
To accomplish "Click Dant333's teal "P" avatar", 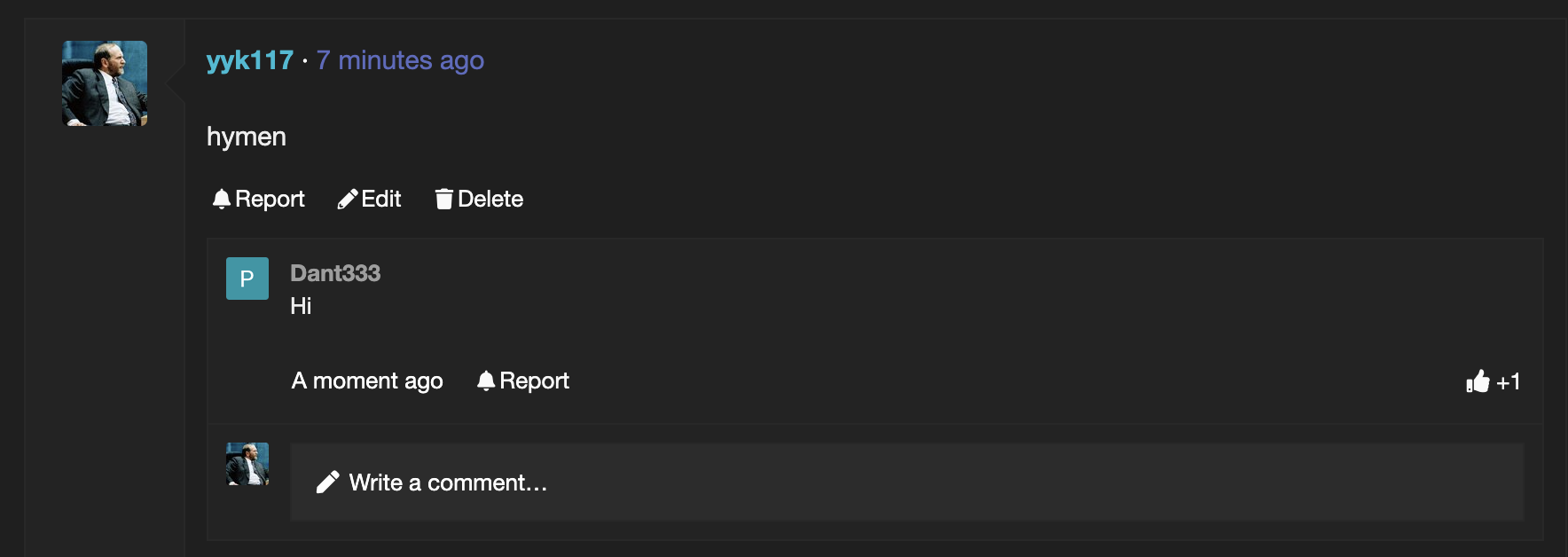I will [247, 278].
